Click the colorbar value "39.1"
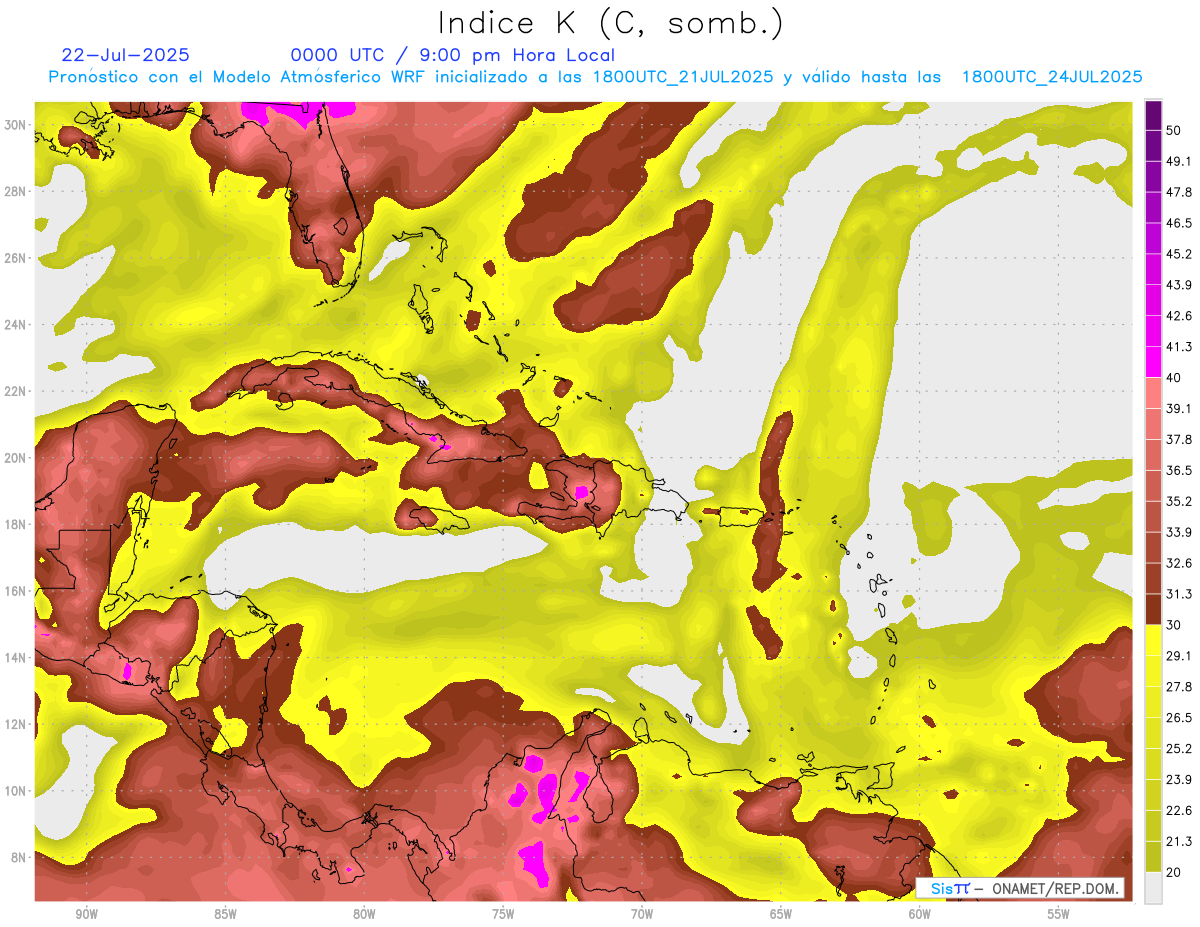The width and height of the screenshot is (1200, 927). pyautogui.click(x=1179, y=409)
